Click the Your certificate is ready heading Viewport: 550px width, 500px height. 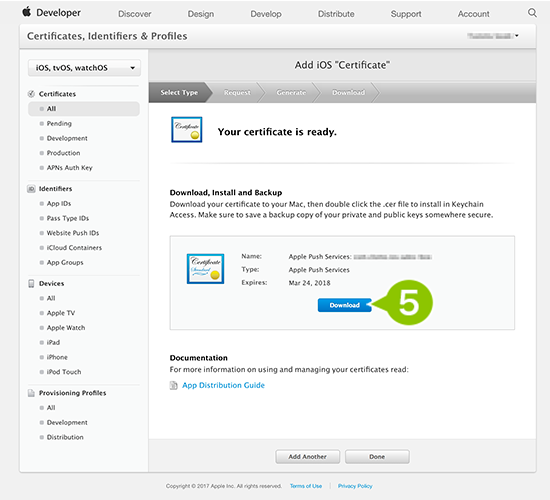point(277,132)
